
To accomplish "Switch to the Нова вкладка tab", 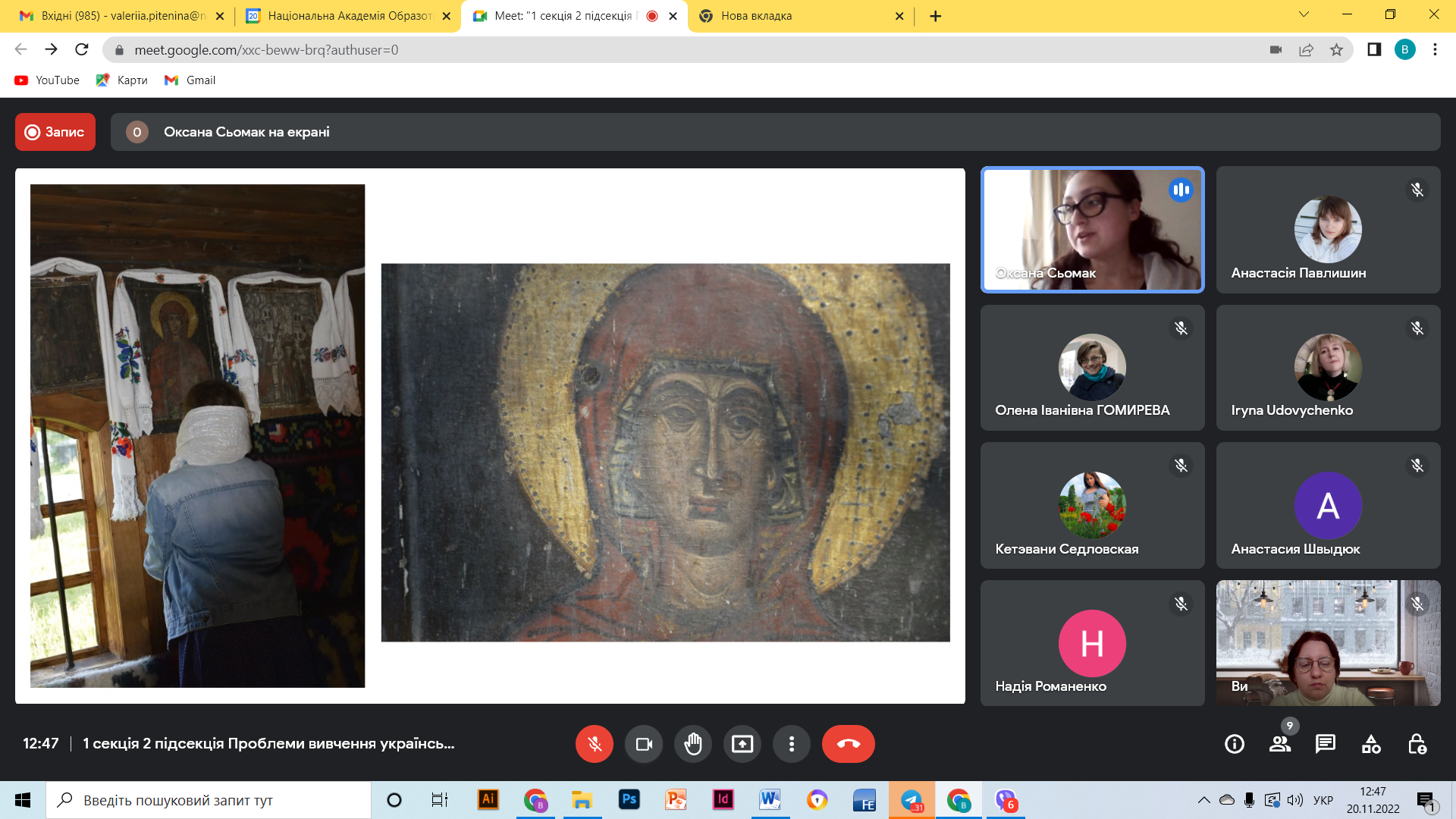I will pos(801,16).
